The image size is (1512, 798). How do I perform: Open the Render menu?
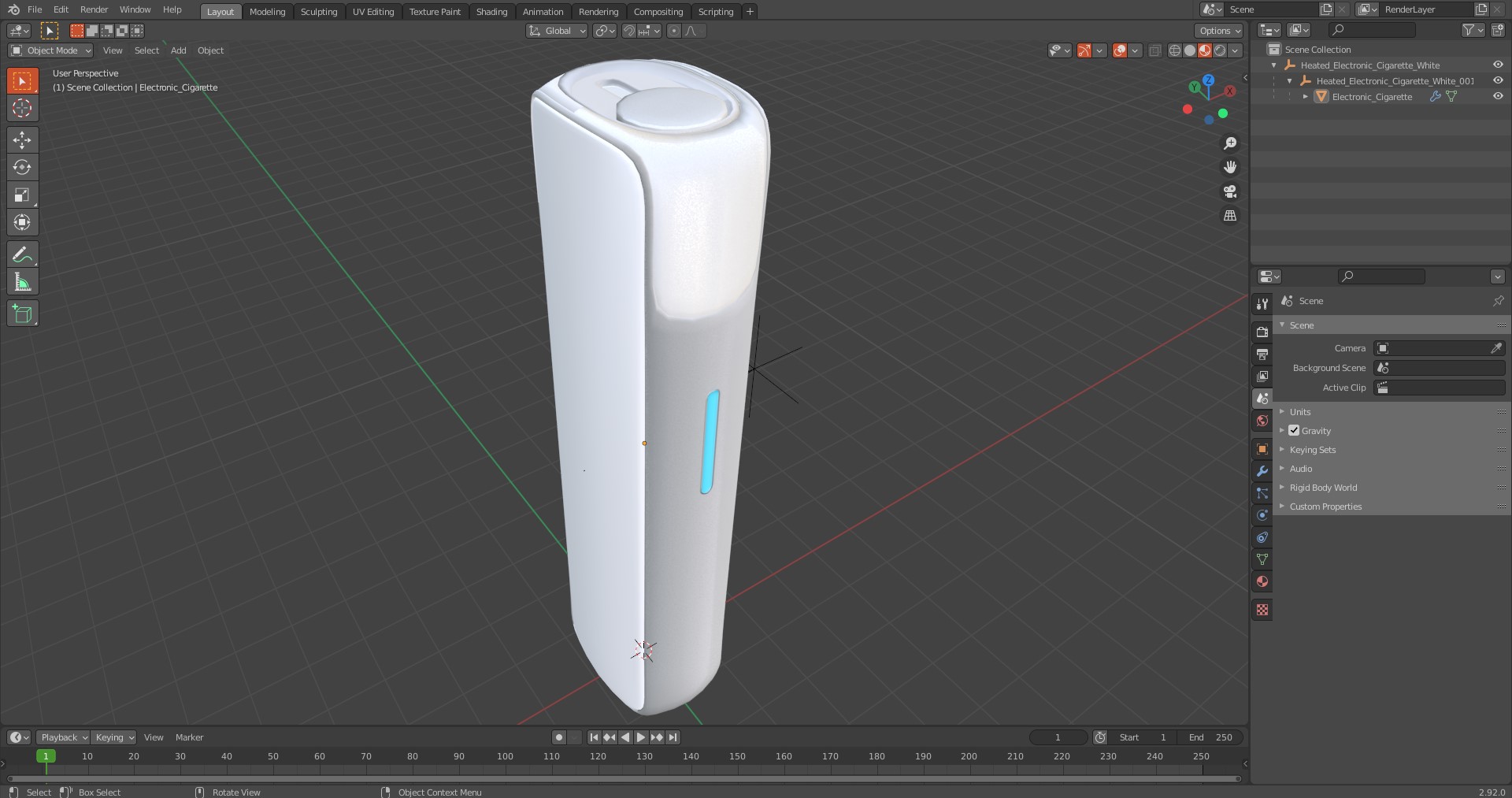pos(94,9)
